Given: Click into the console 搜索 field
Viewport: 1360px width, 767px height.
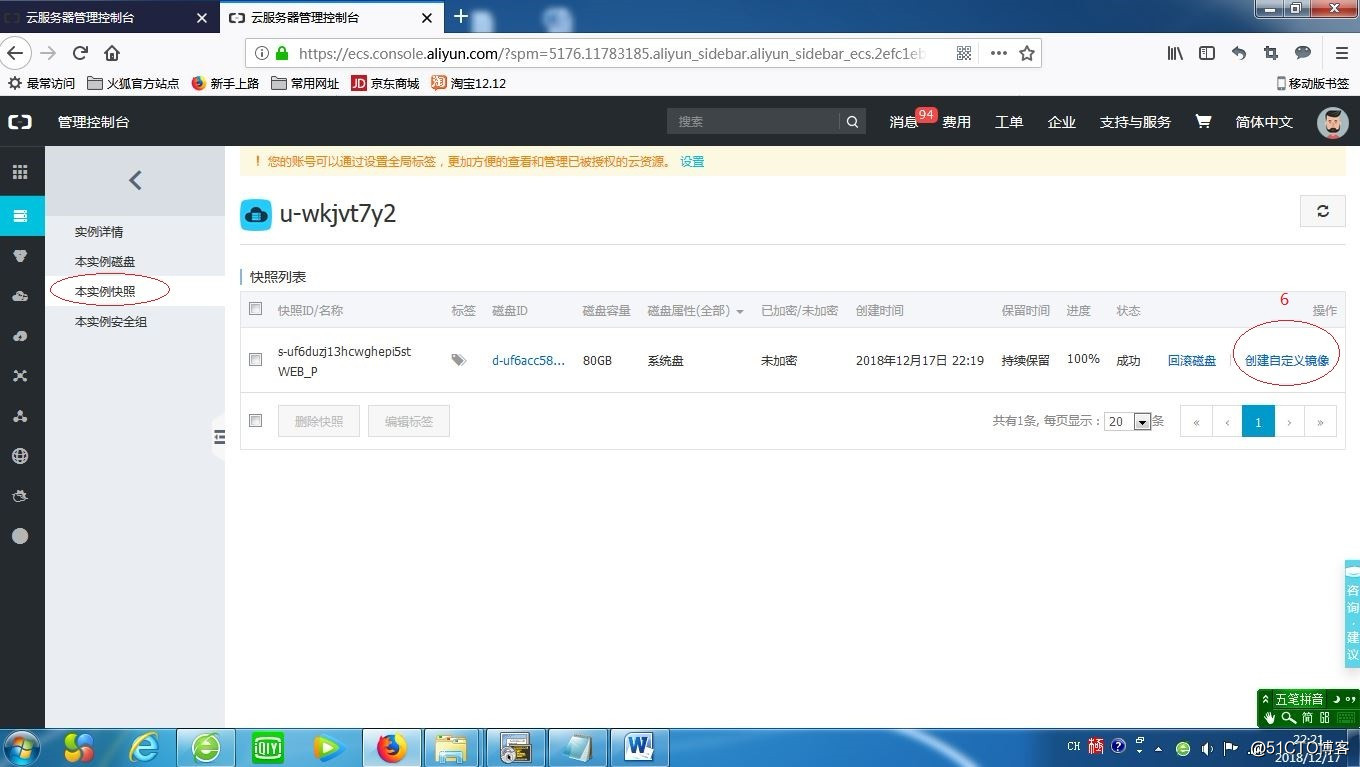Looking at the screenshot, I should coord(753,122).
